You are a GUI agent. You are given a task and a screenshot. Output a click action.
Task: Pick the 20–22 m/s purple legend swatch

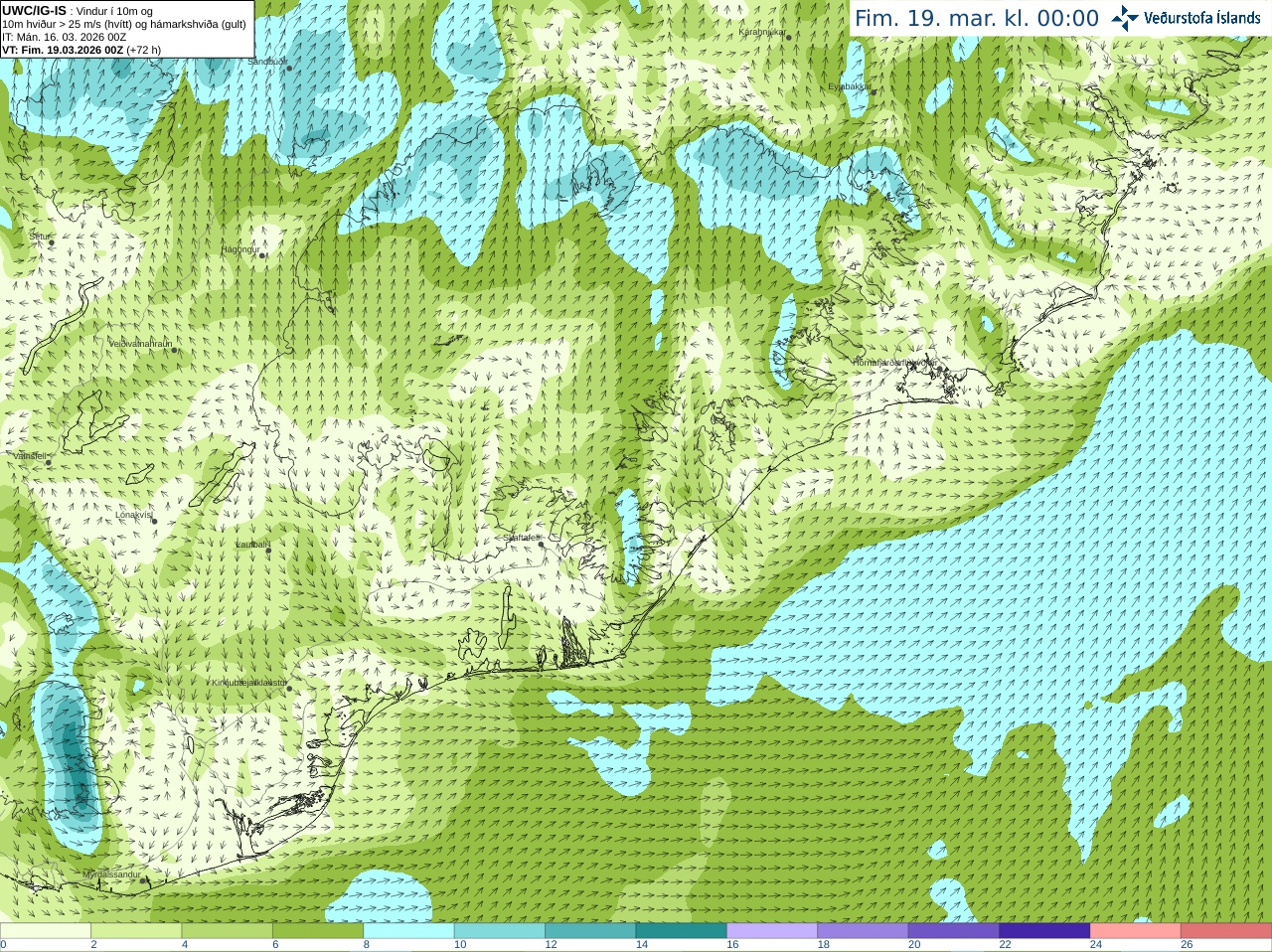(x=953, y=931)
